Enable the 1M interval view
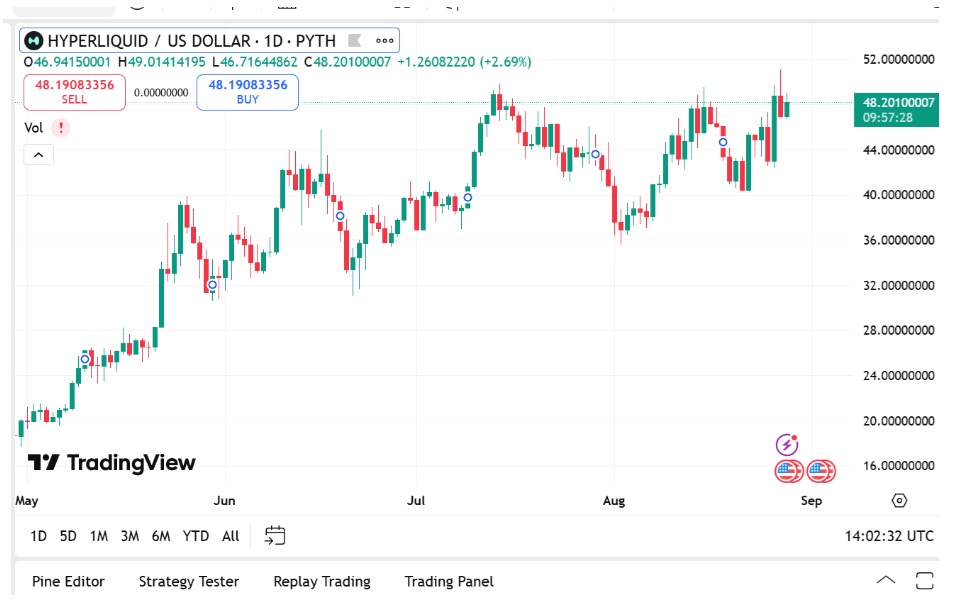This screenshot has width=957, height=608. pyautogui.click(x=97, y=536)
